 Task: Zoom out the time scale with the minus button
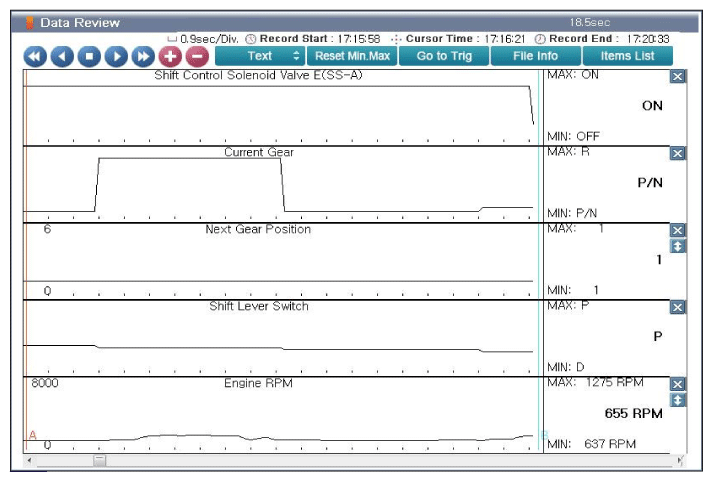pos(198,57)
